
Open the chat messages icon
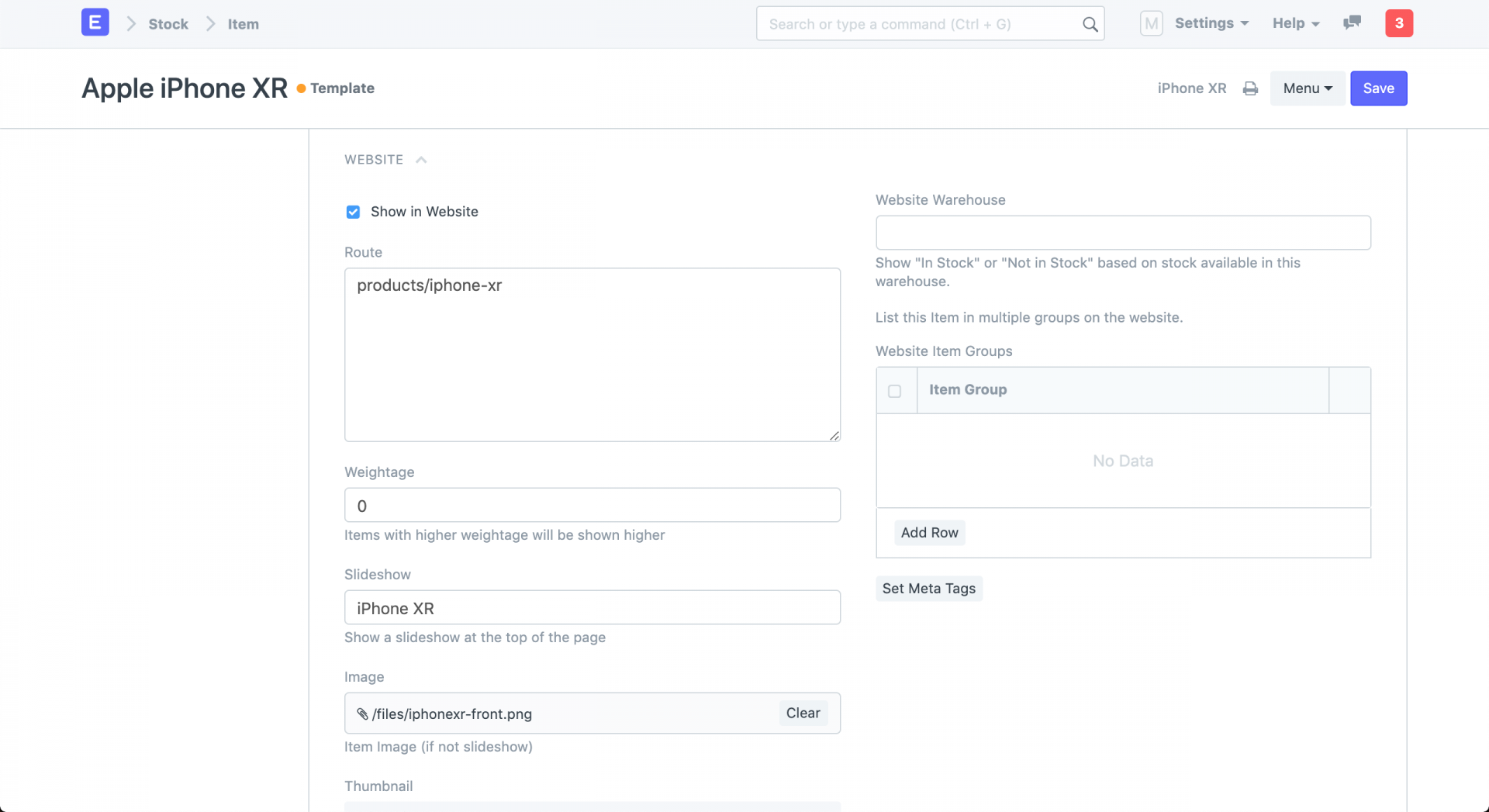[x=1352, y=23]
